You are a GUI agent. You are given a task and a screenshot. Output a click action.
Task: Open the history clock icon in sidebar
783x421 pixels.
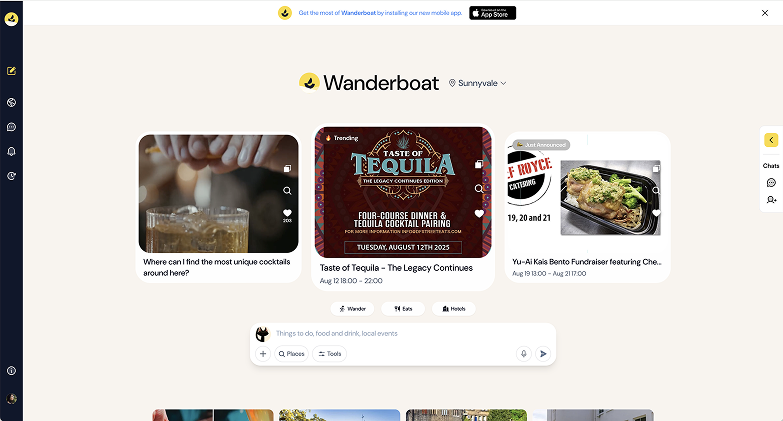click(11, 176)
